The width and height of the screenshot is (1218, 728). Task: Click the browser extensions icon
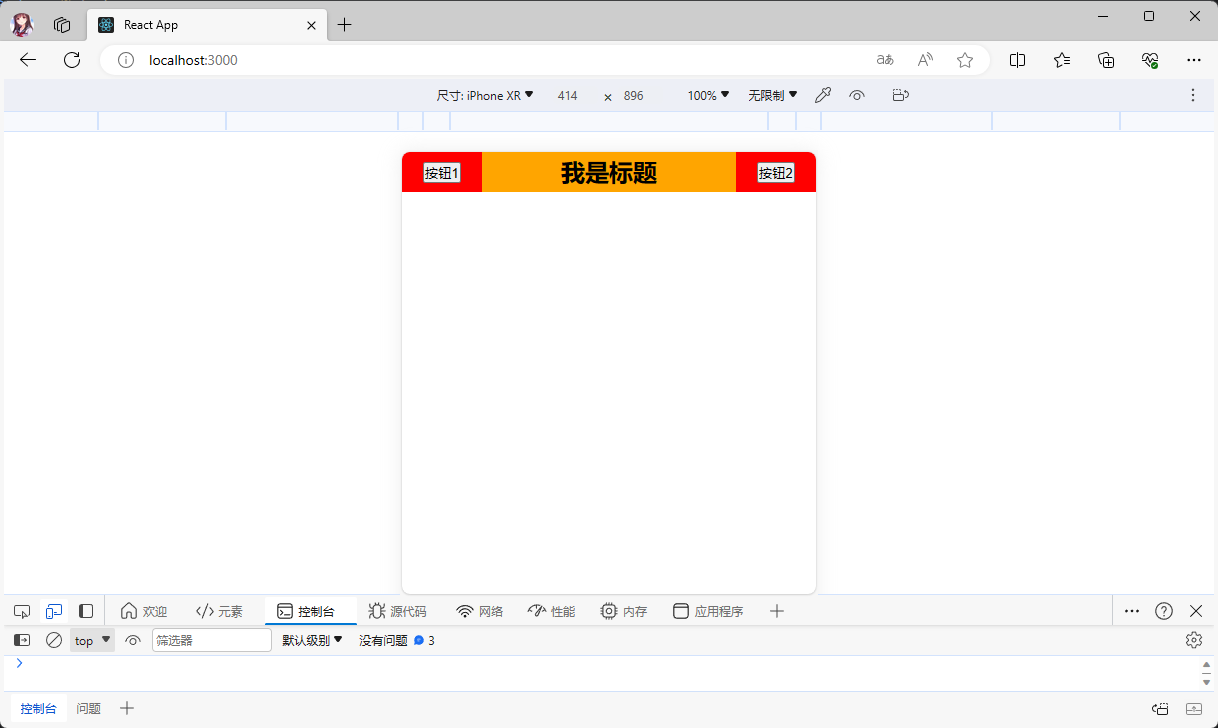pos(1105,60)
